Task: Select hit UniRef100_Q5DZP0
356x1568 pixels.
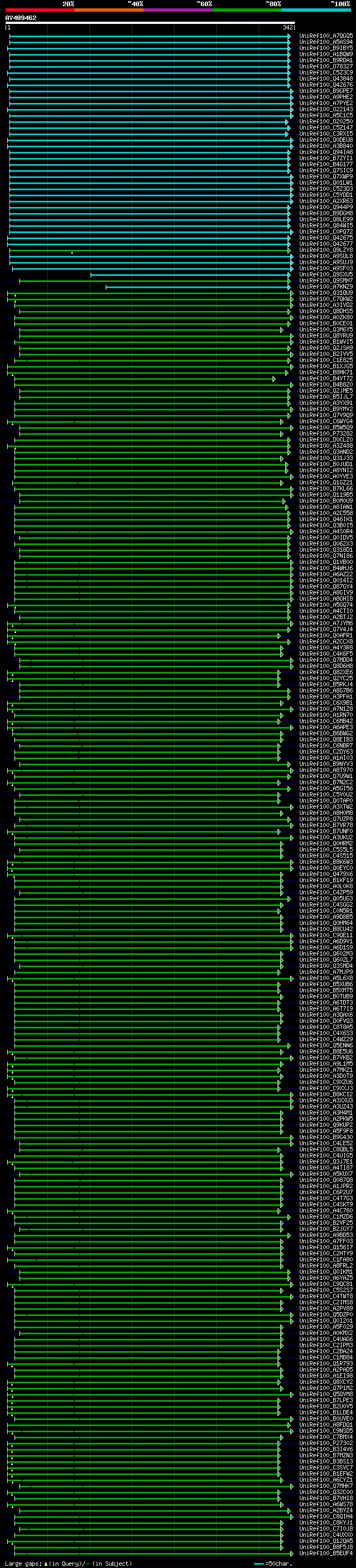Action: [325, 1315]
